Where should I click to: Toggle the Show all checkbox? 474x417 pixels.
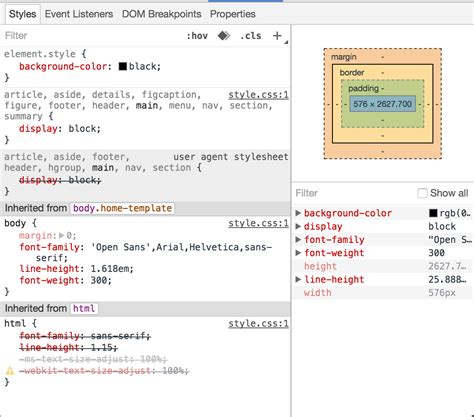point(422,193)
